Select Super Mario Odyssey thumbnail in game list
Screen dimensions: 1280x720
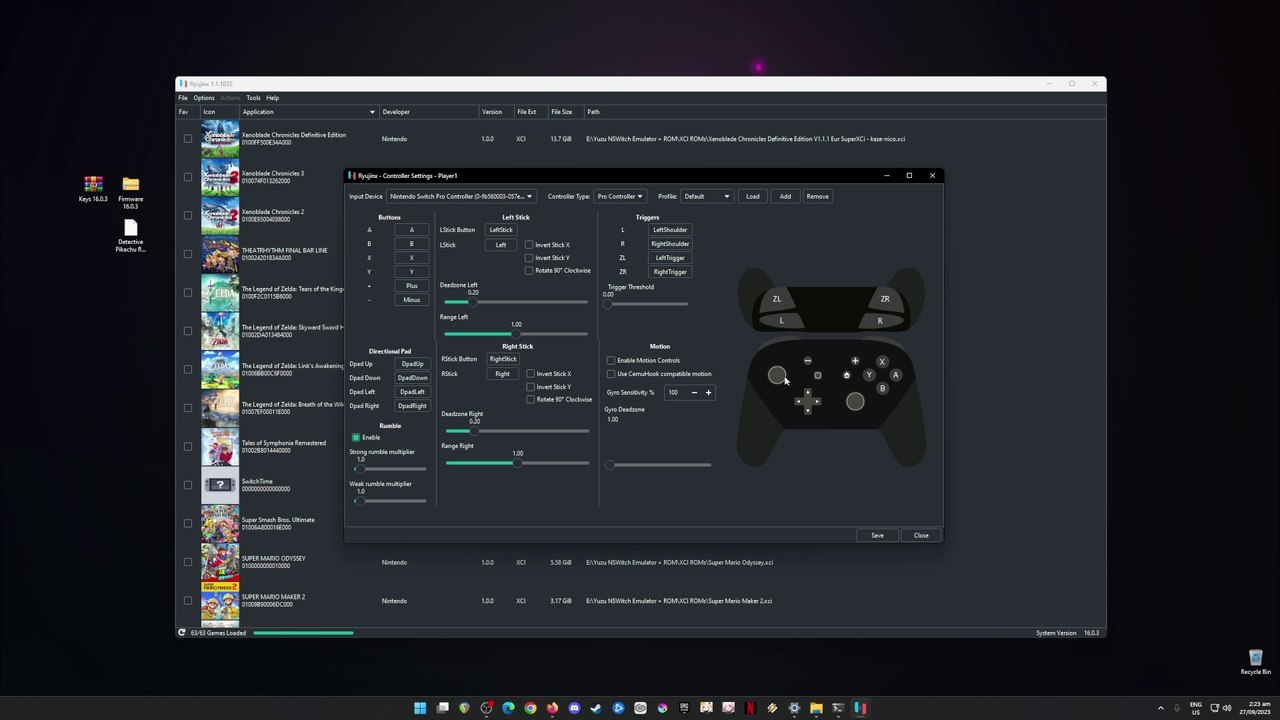(x=220, y=562)
